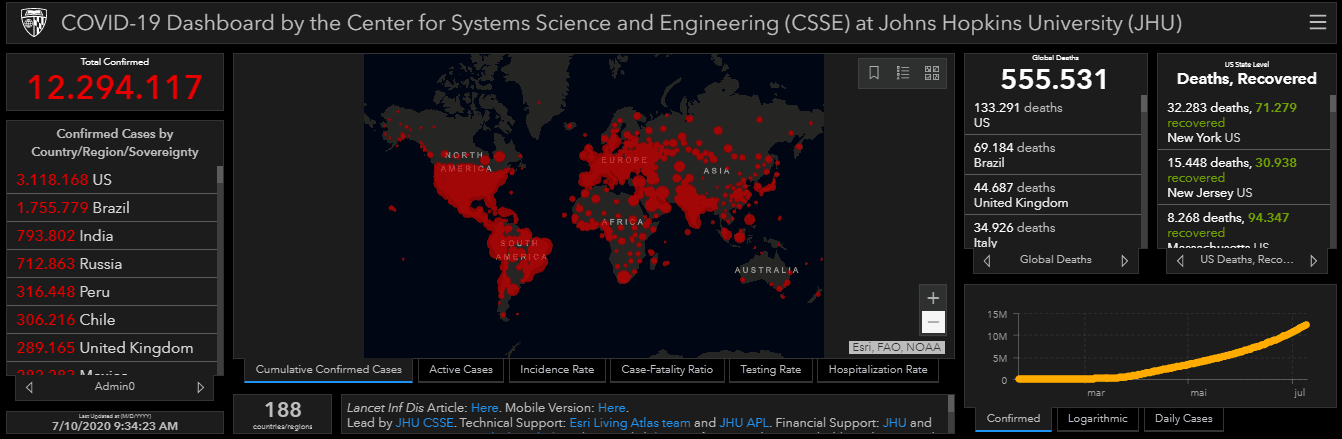Click the Admin0 label in list pager
The width and height of the screenshot is (1342, 439).
point(115,387)
